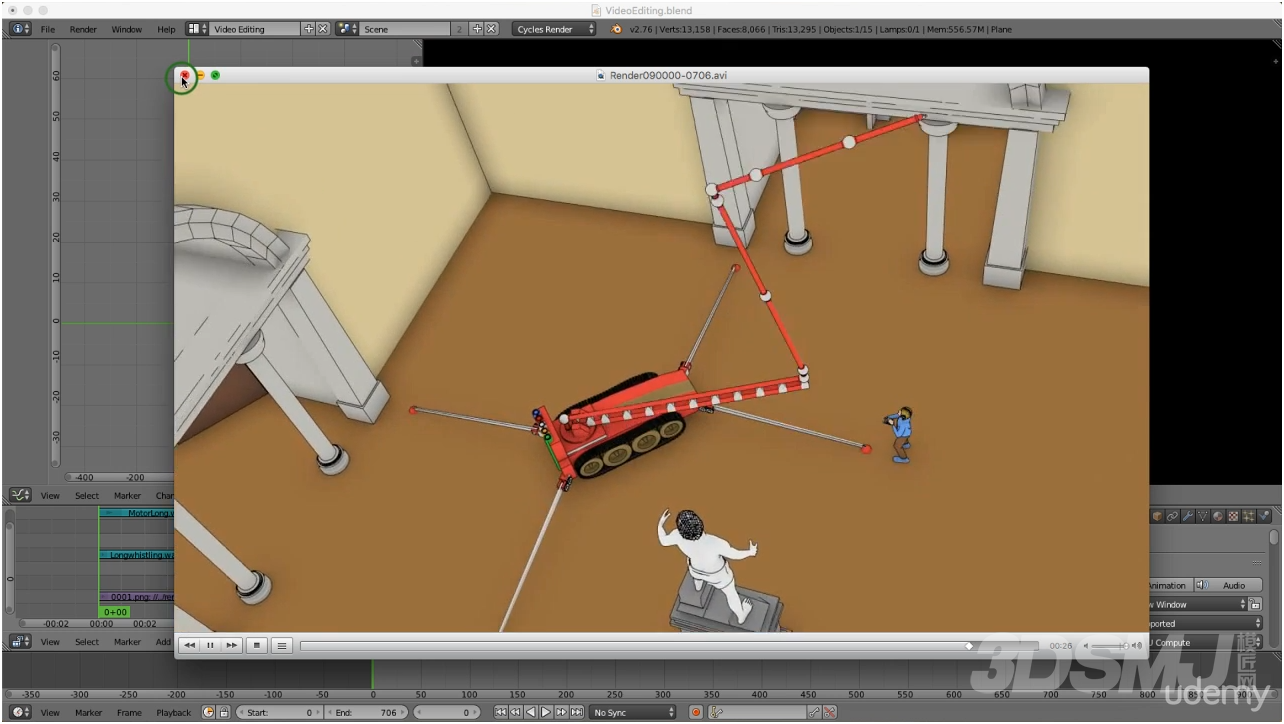Open the Help menu
This screenshot has height=724, width=1284.
[x=166, y=29]
